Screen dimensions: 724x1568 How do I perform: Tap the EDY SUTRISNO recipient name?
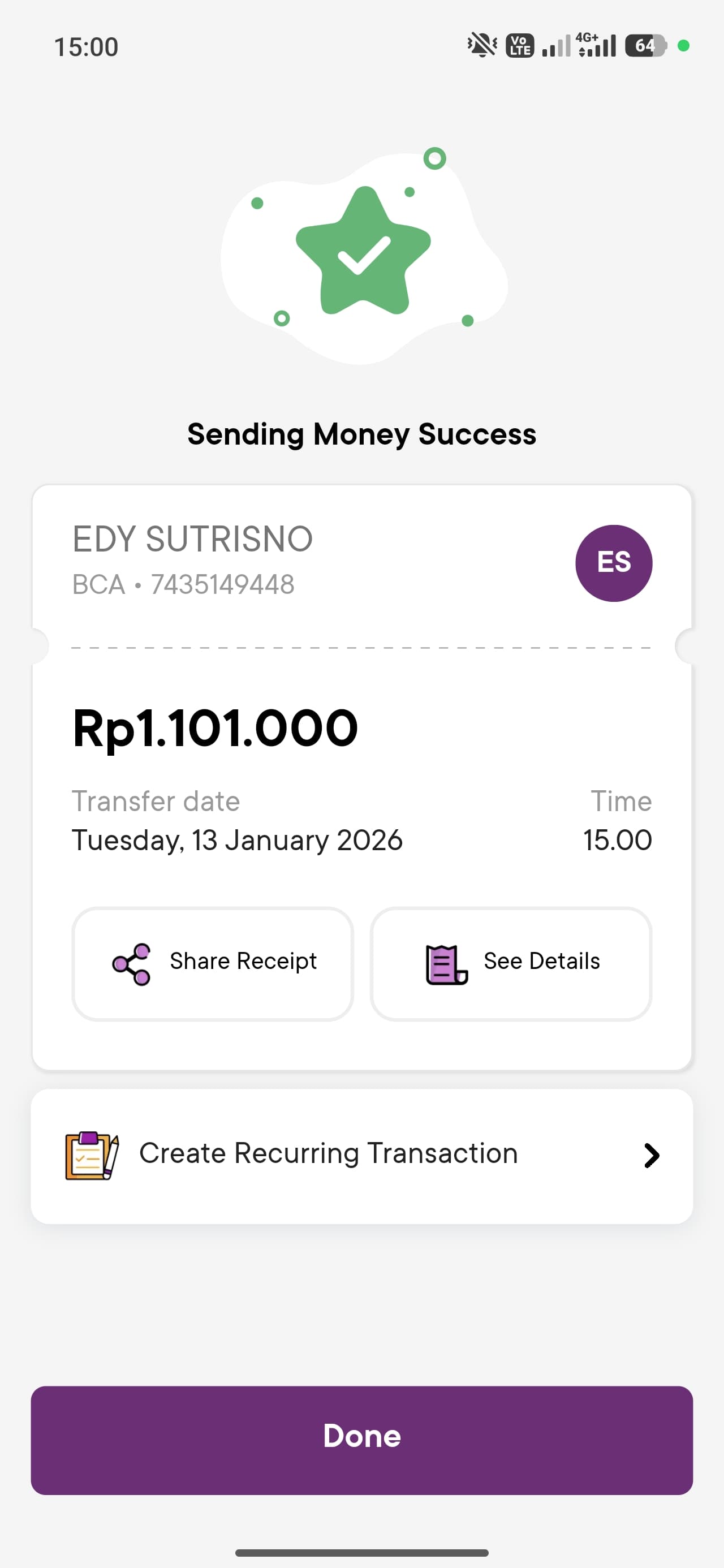(x=192, y=539)
